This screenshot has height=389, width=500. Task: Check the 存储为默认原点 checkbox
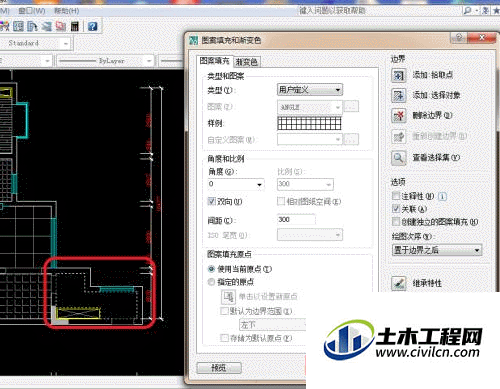coord(224,338)
